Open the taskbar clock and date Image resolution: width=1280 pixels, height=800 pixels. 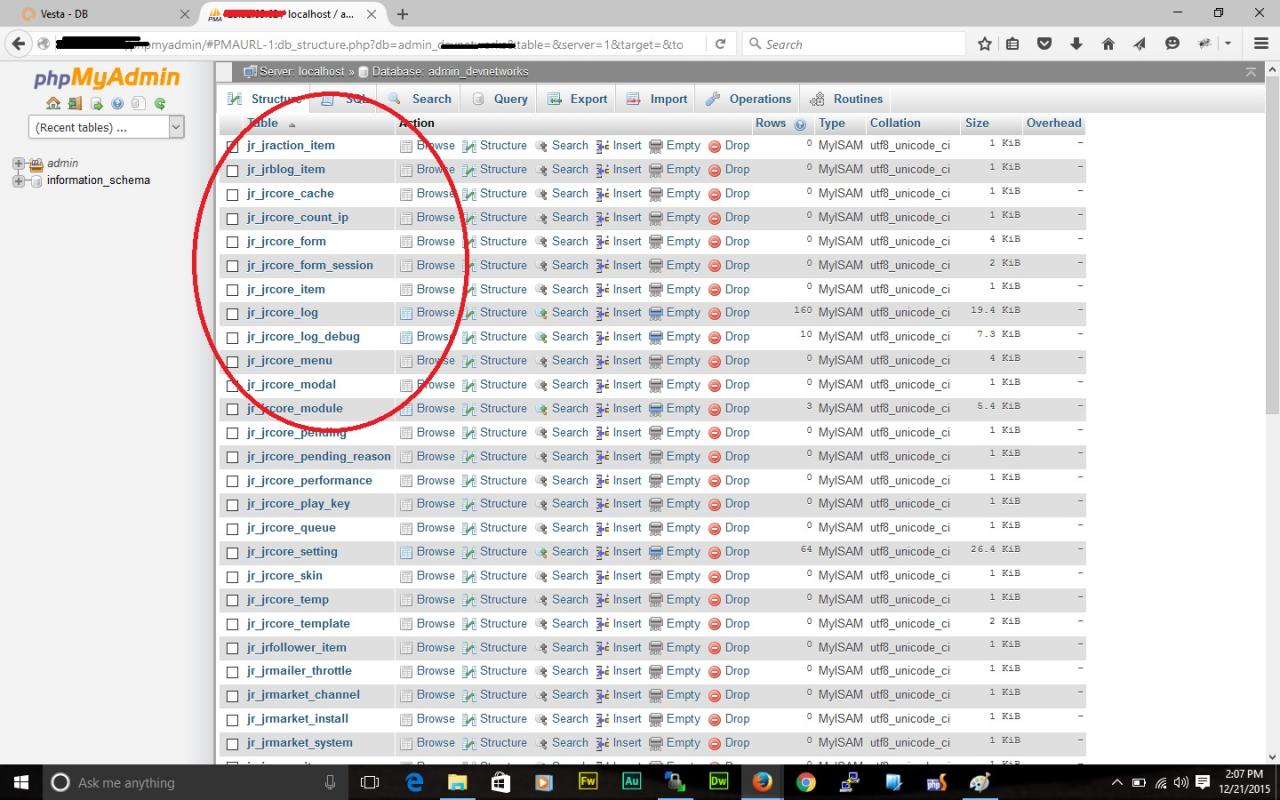[1243, 782]
